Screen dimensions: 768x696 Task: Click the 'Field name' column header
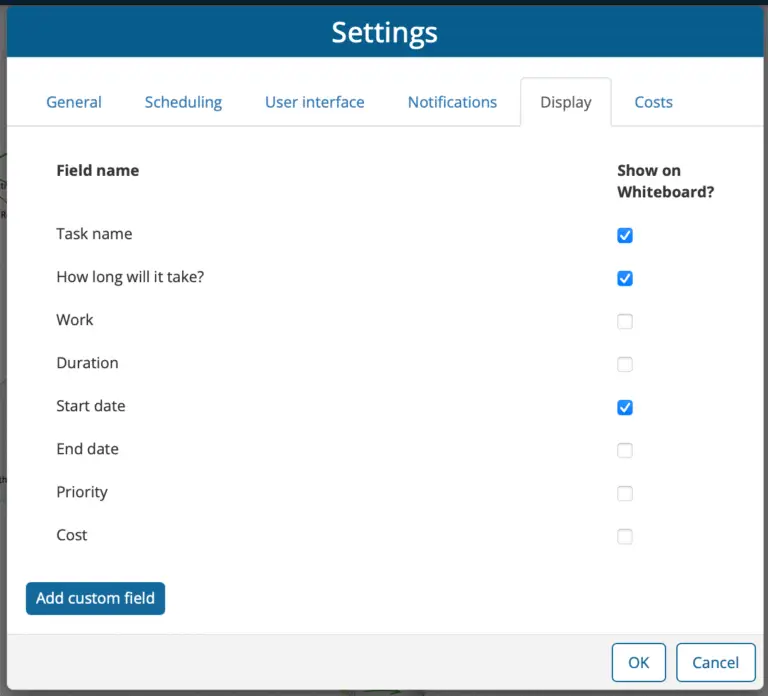pos(97,170)
